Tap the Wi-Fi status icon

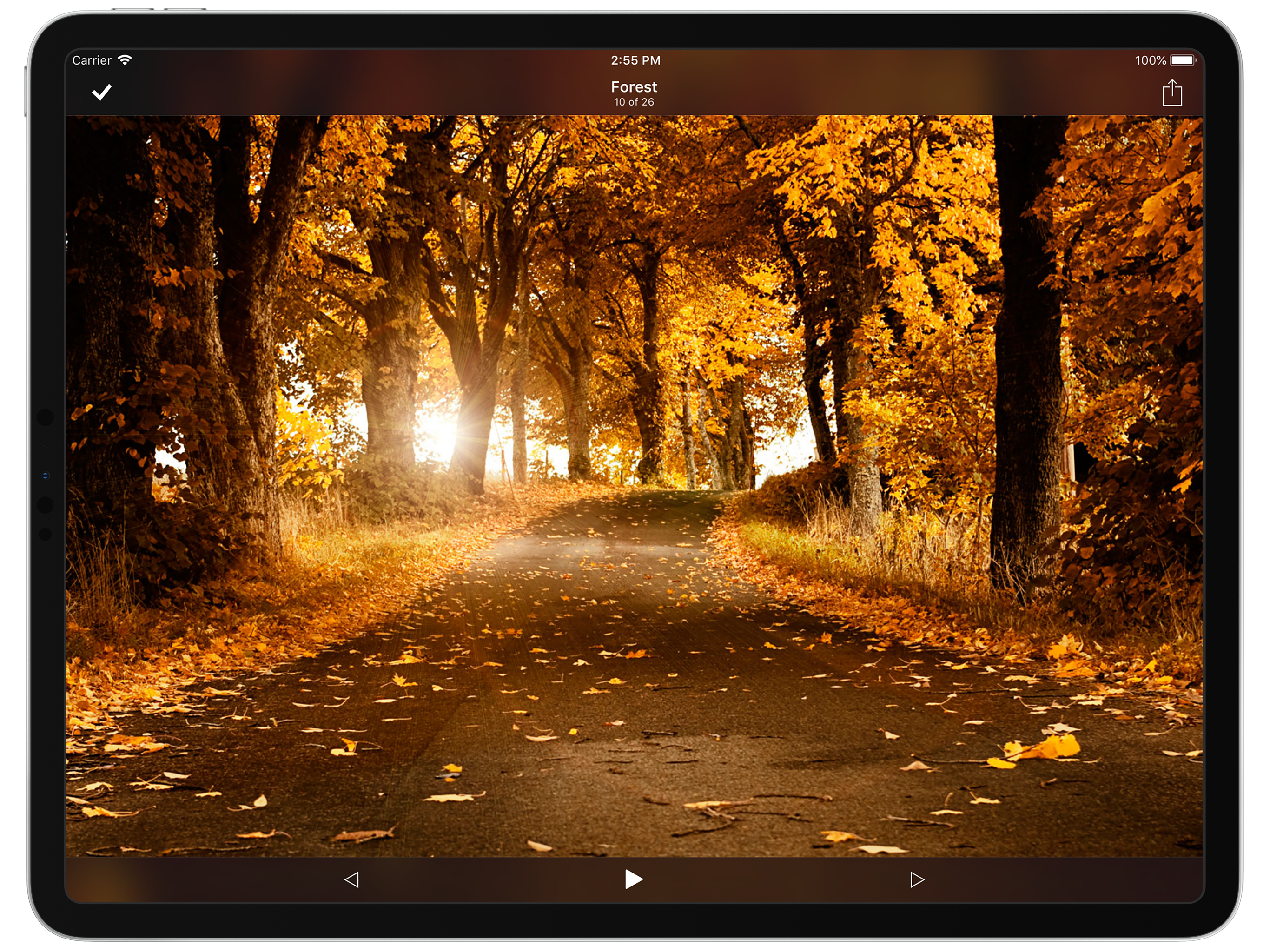click(x=125, y=59)
